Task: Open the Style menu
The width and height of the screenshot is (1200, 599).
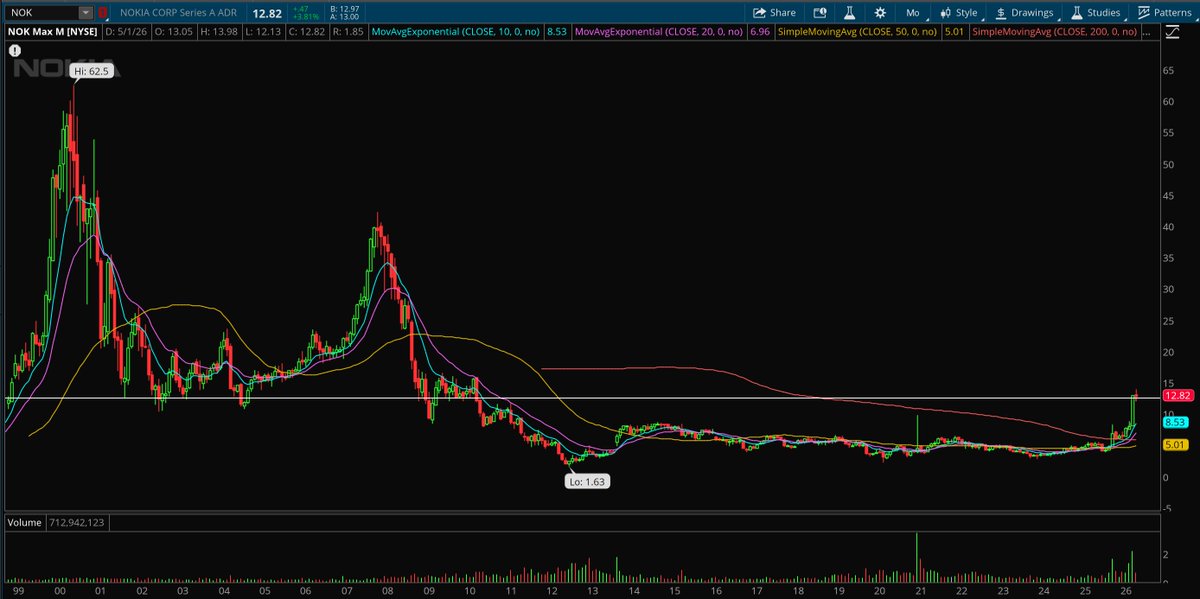Action: point(958,13)
